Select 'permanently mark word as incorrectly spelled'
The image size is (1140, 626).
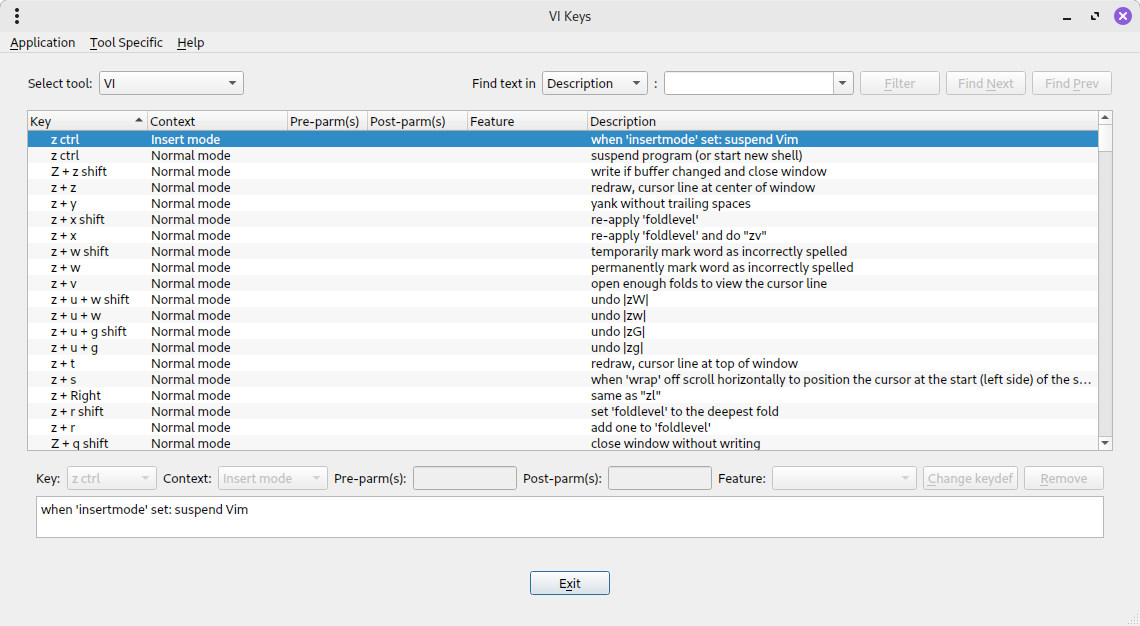563,267
